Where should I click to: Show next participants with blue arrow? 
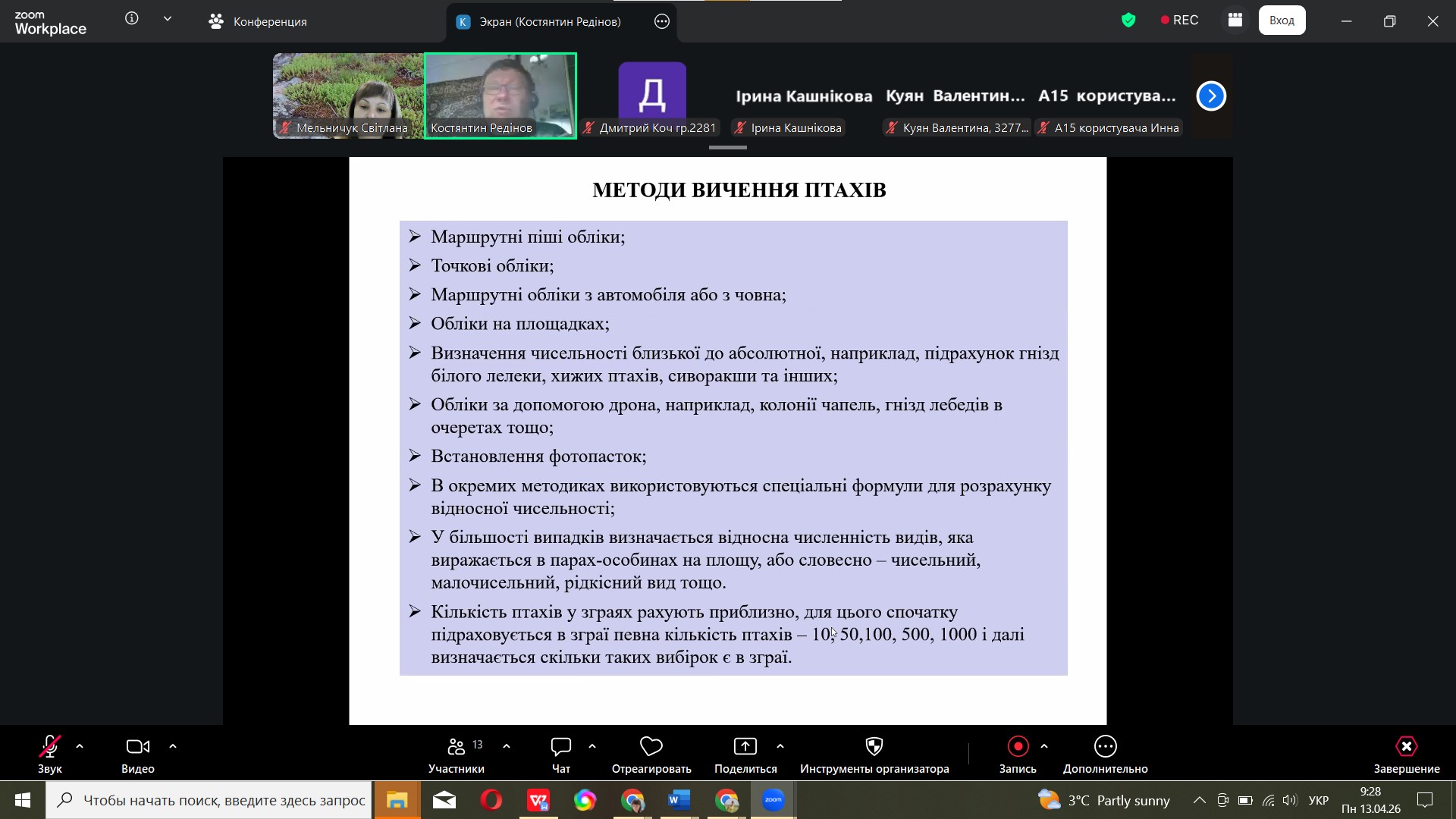coord(1211,96)
